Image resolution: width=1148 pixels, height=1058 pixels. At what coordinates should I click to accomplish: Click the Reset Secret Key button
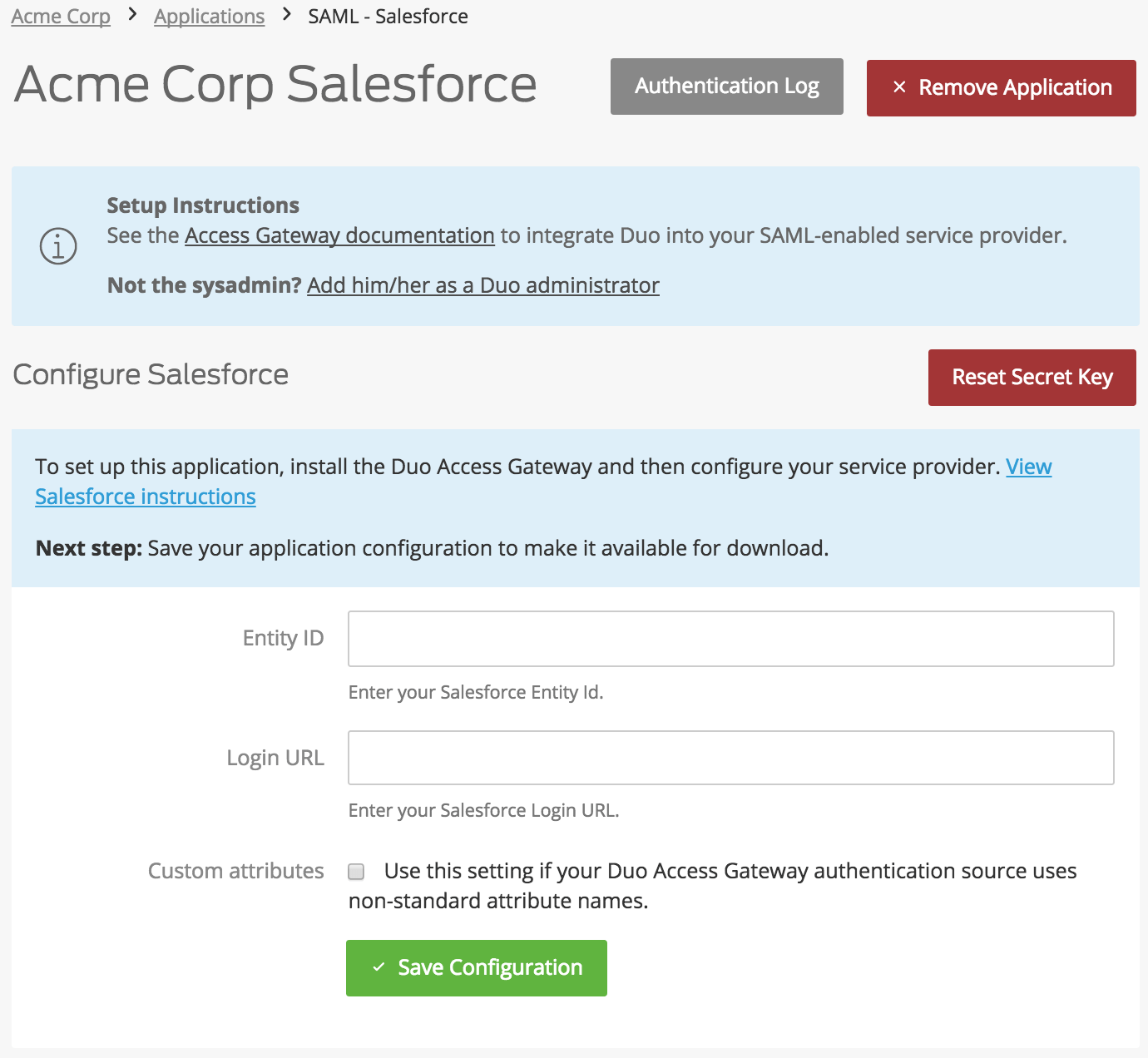(1032, 377)
